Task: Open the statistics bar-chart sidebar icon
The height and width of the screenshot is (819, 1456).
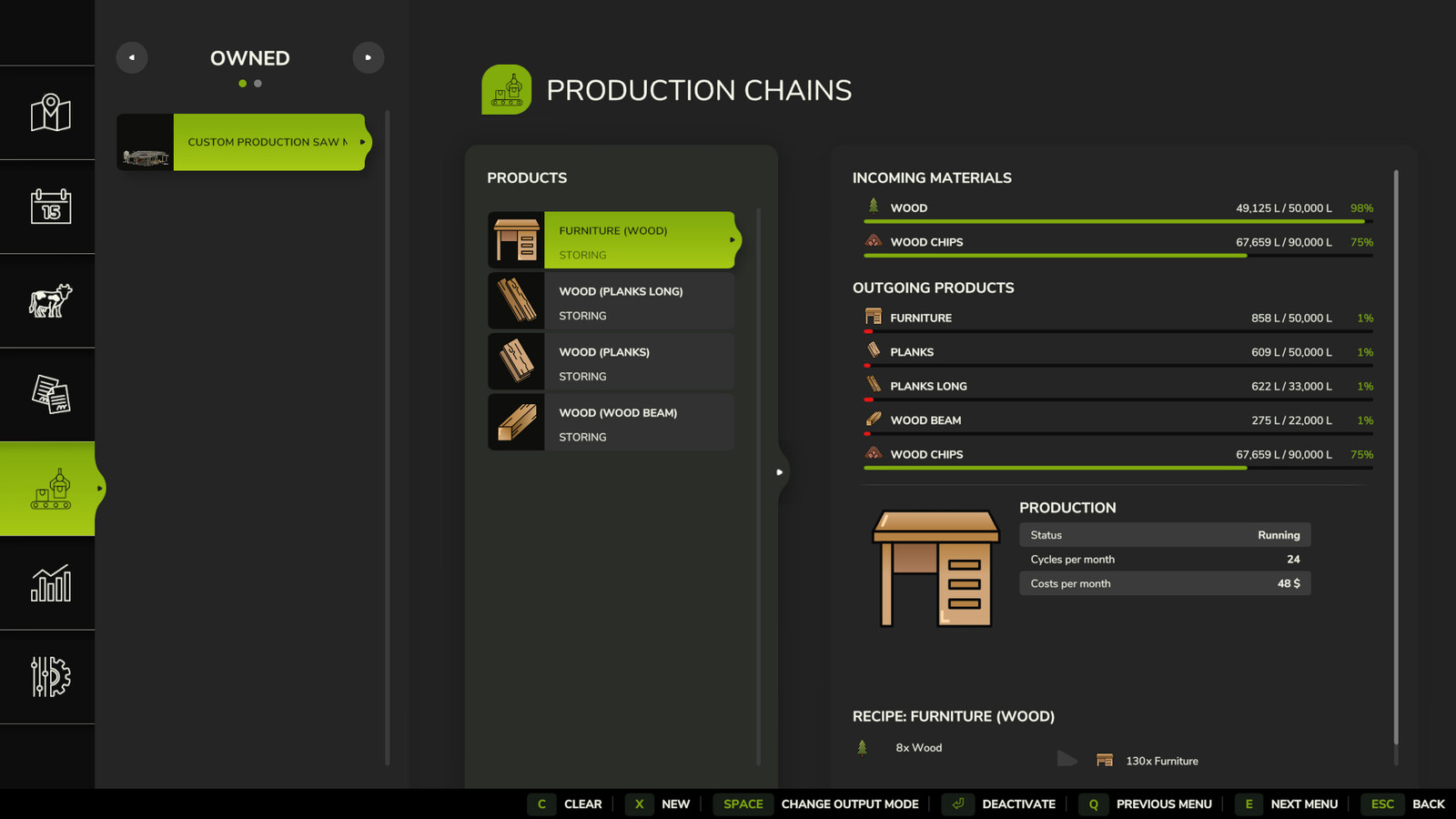Action: pos(48,585)
